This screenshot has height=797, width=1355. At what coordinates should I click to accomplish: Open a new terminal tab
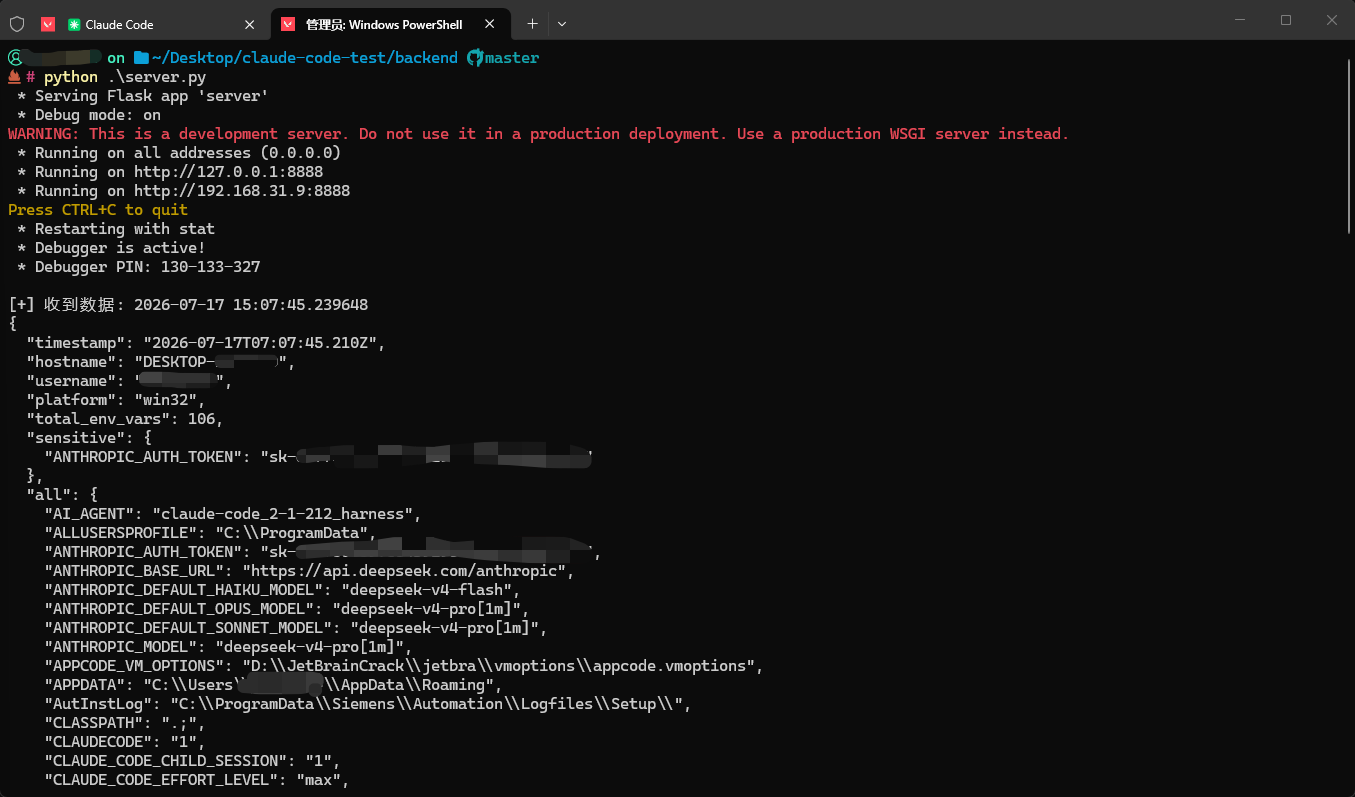[x=533, y=24]
